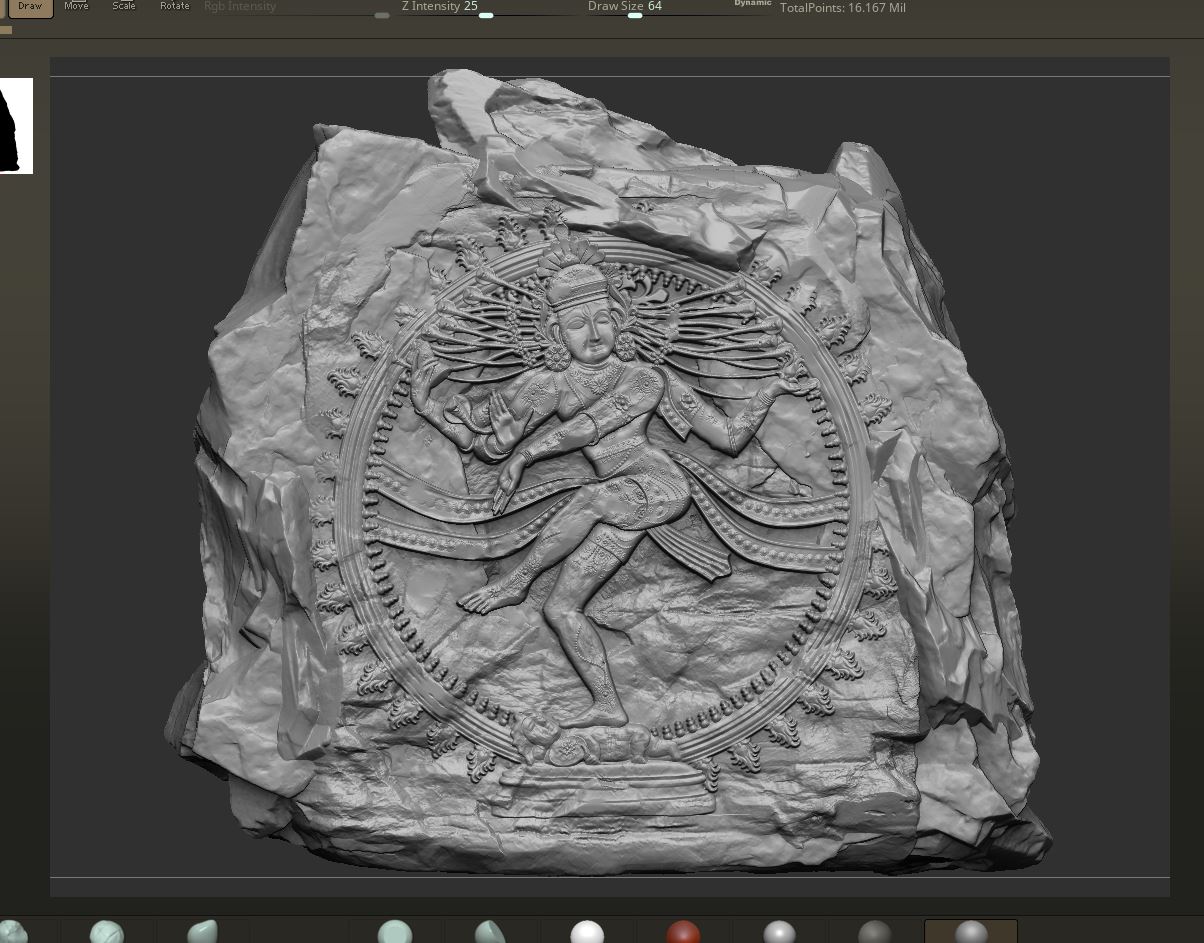The height and width of the screenshot is (943, 1204).
Task: Adjust the Z Intensity slider
Action: (489, 8)
